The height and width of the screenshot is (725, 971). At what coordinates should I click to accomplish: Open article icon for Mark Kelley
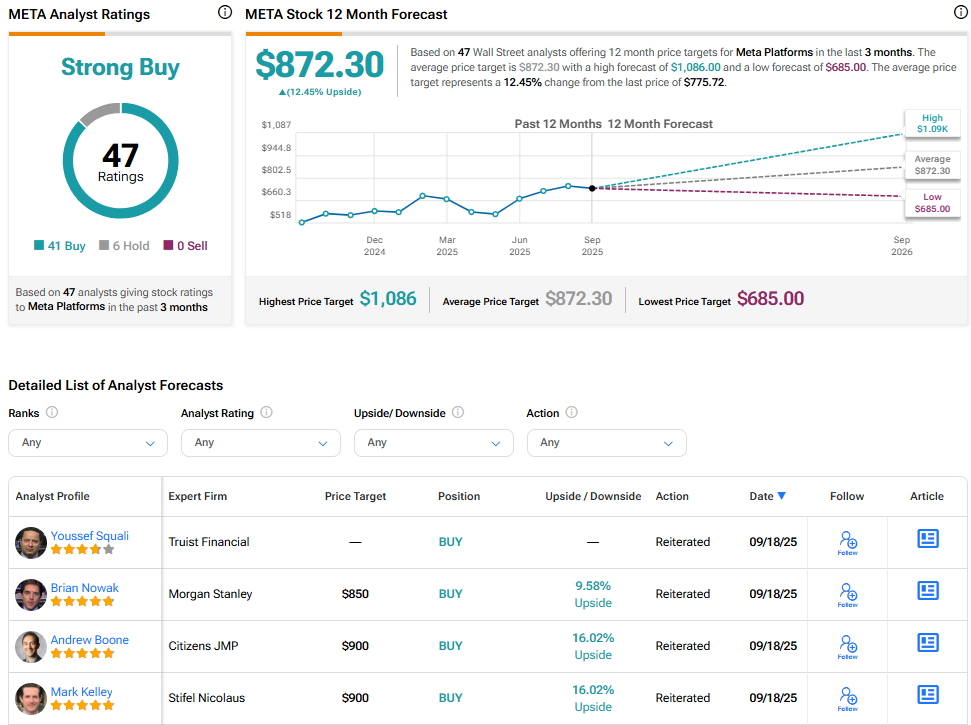pos(928,695)
